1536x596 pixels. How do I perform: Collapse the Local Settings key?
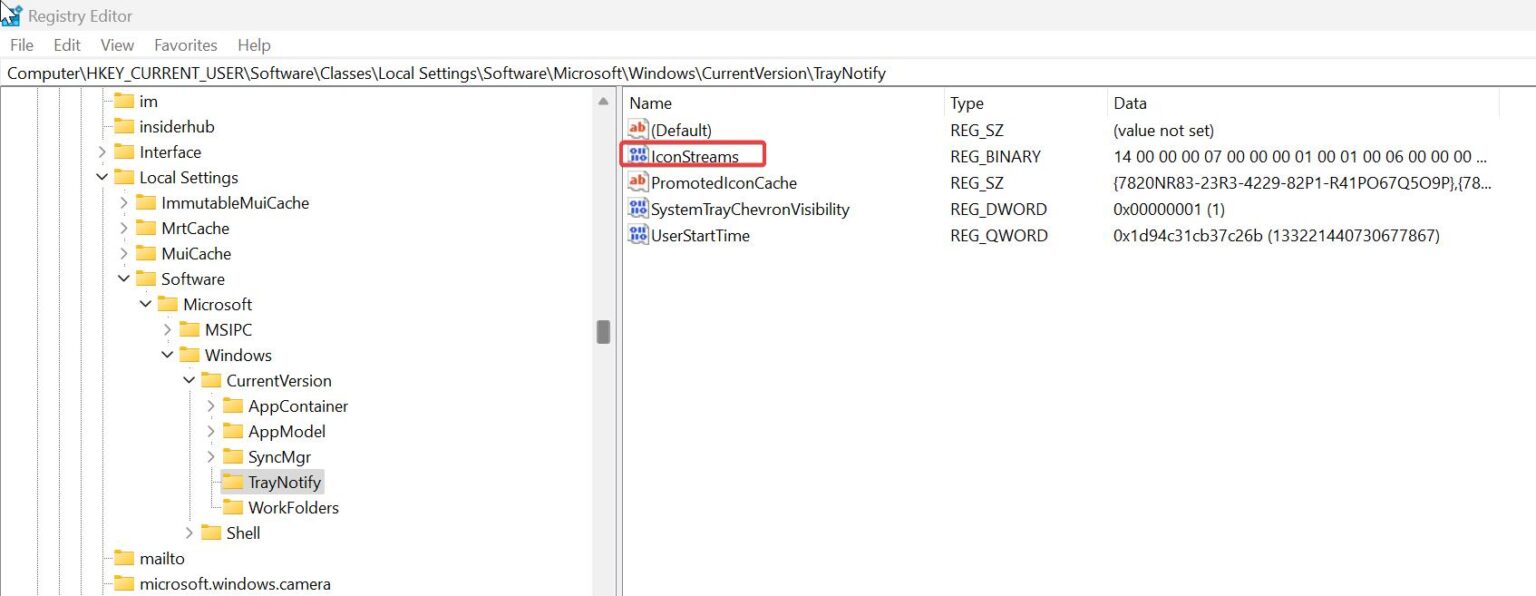tap(103, 177)
